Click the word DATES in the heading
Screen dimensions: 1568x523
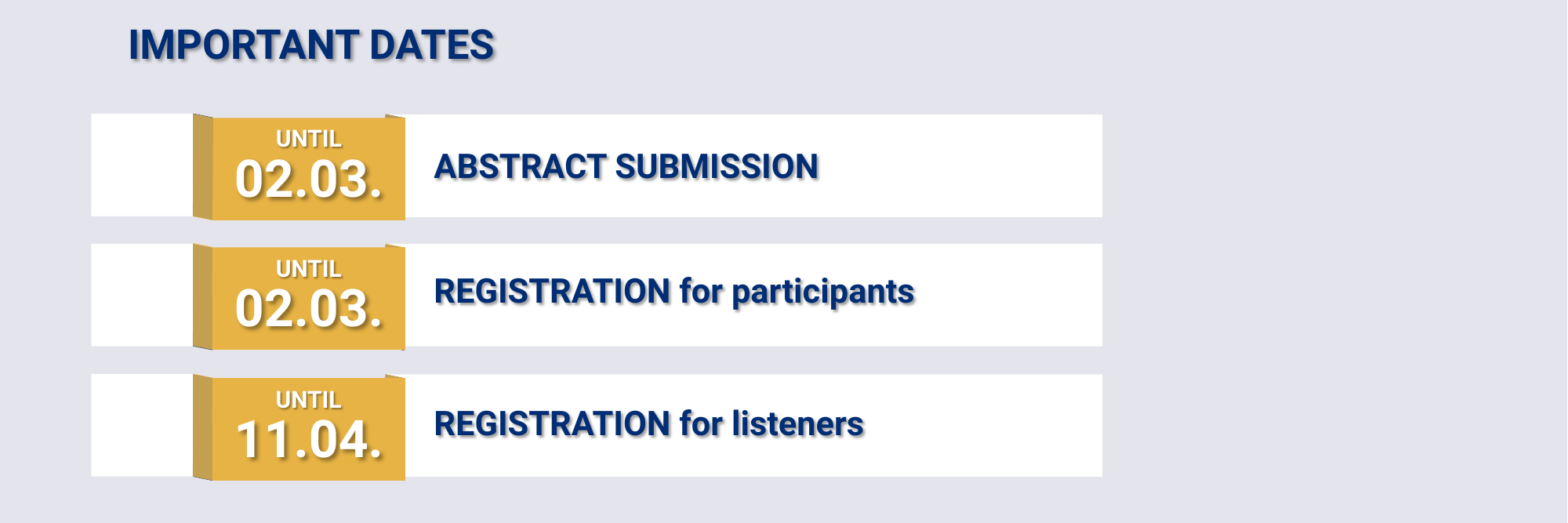pos(431,45)
